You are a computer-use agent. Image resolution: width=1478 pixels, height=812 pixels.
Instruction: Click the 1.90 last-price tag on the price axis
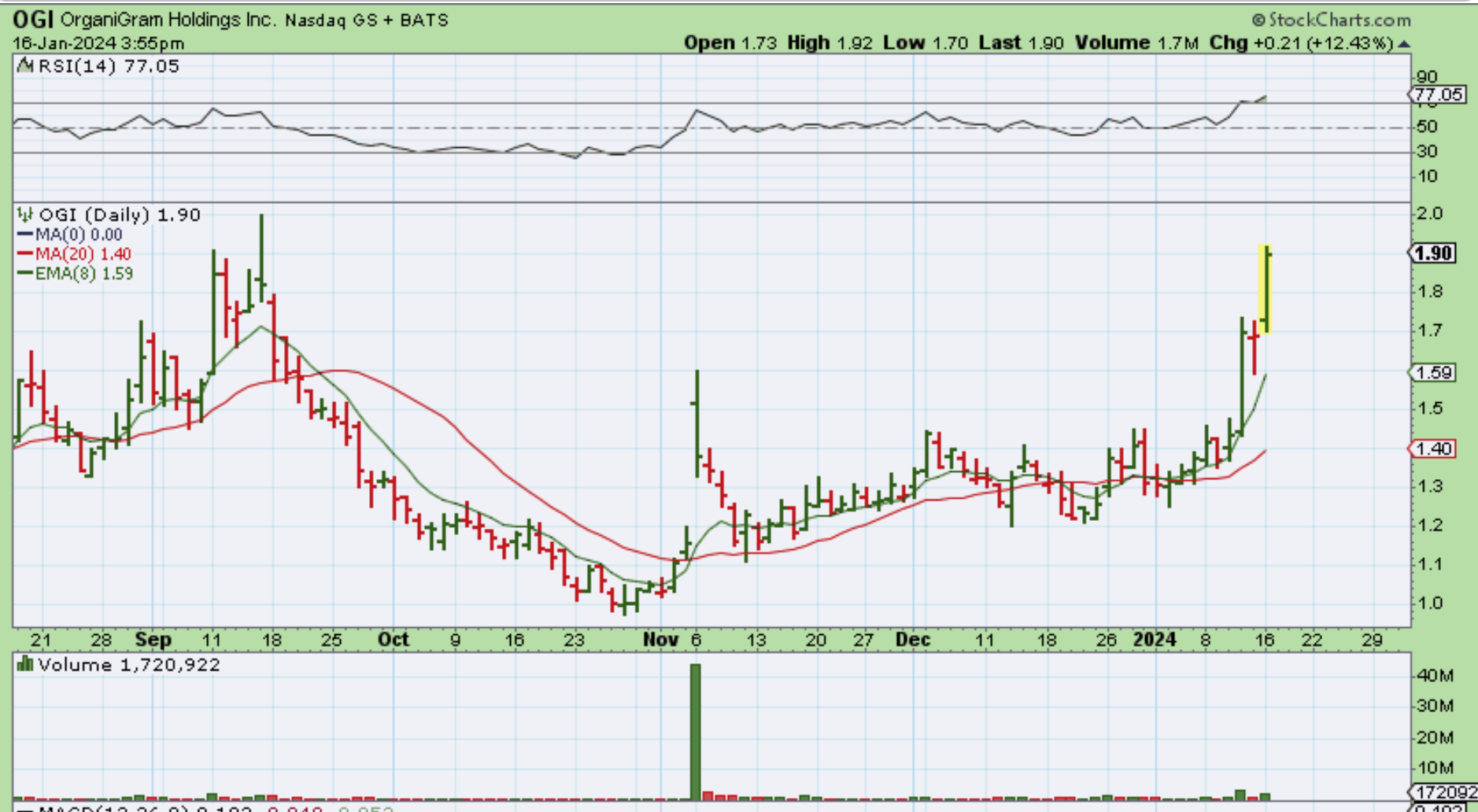(1432, 253)
